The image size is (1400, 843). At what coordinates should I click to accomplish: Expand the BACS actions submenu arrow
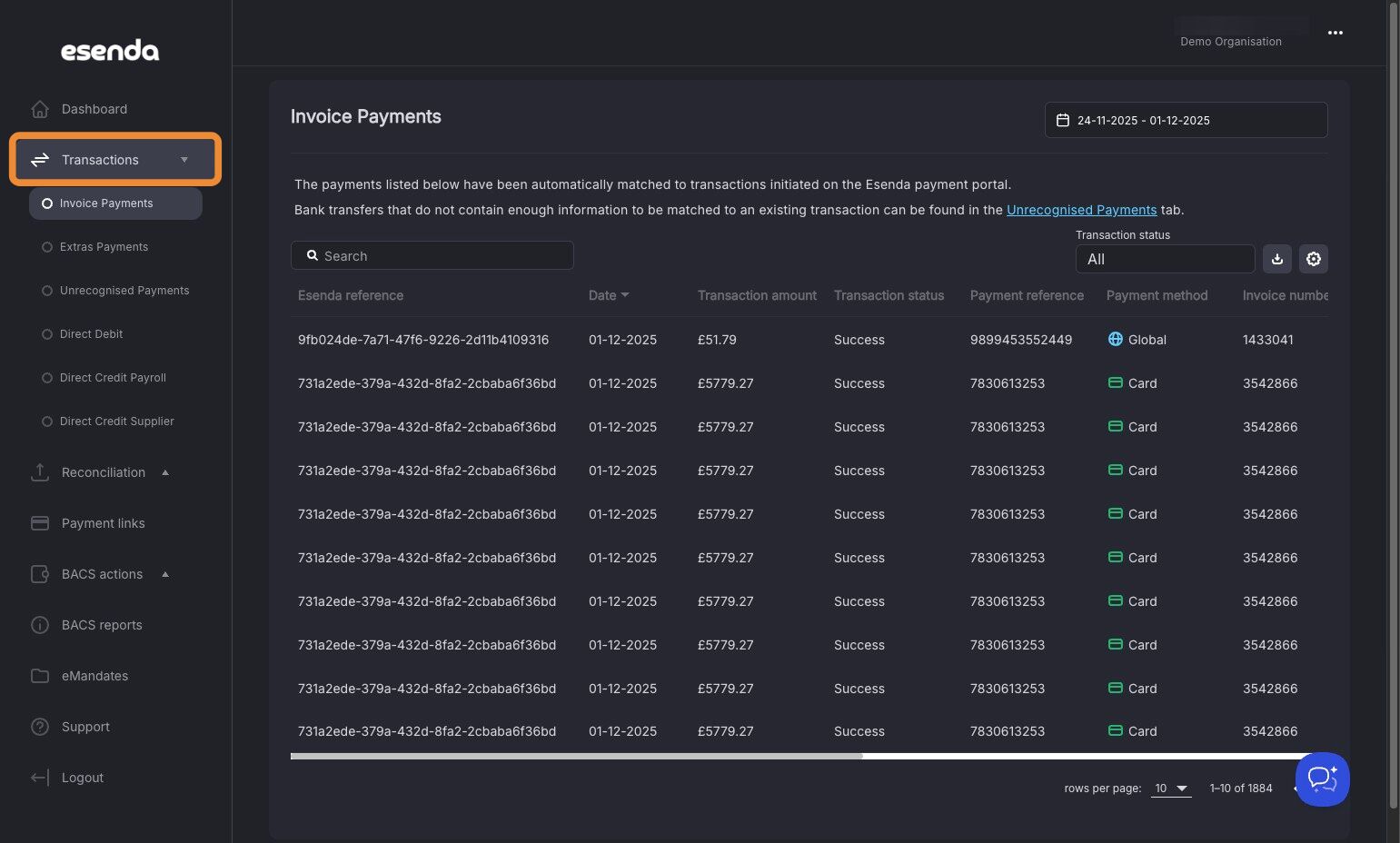(165, 574)
